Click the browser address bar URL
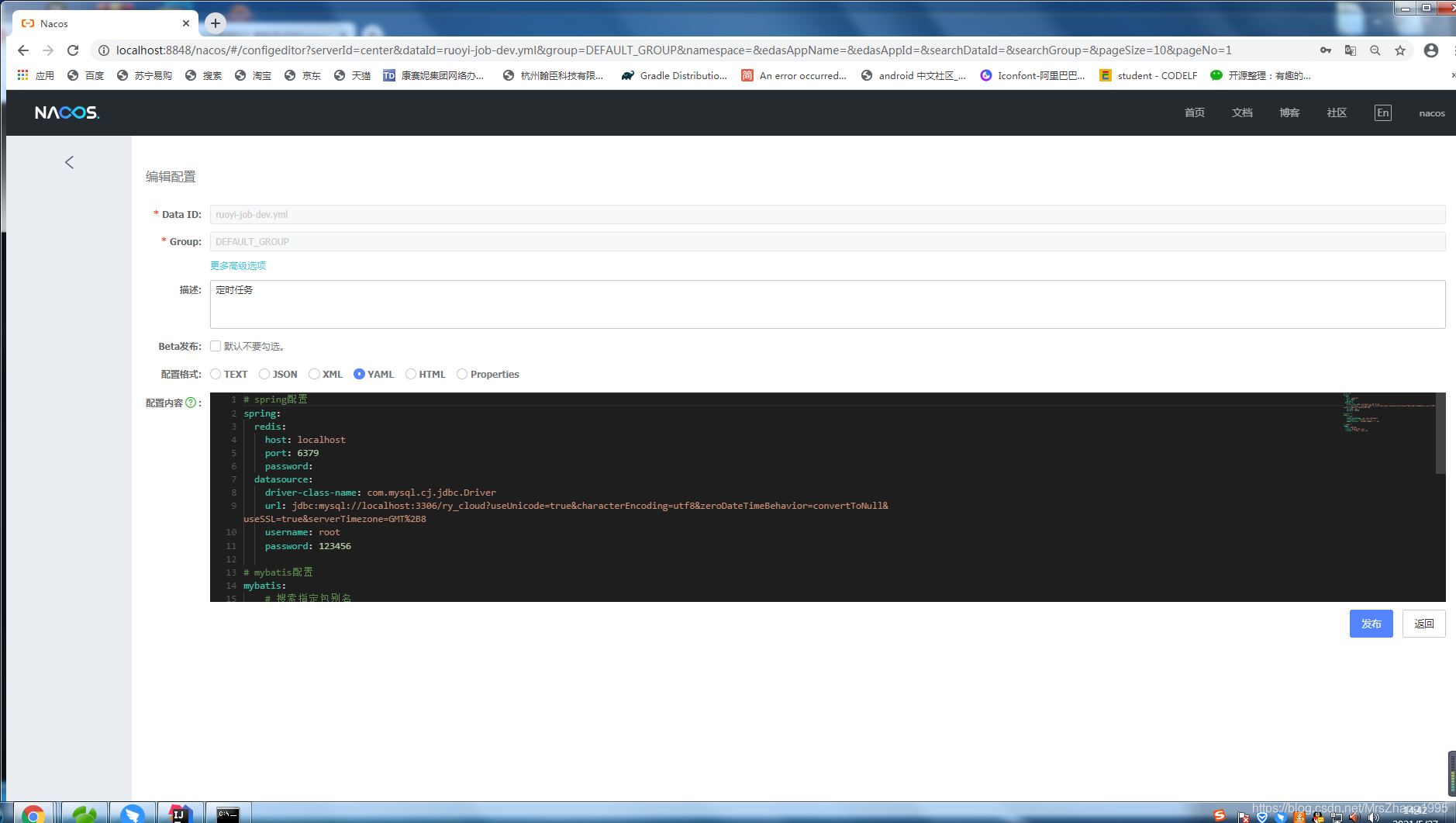1456x823 pixels. point(673,50)
